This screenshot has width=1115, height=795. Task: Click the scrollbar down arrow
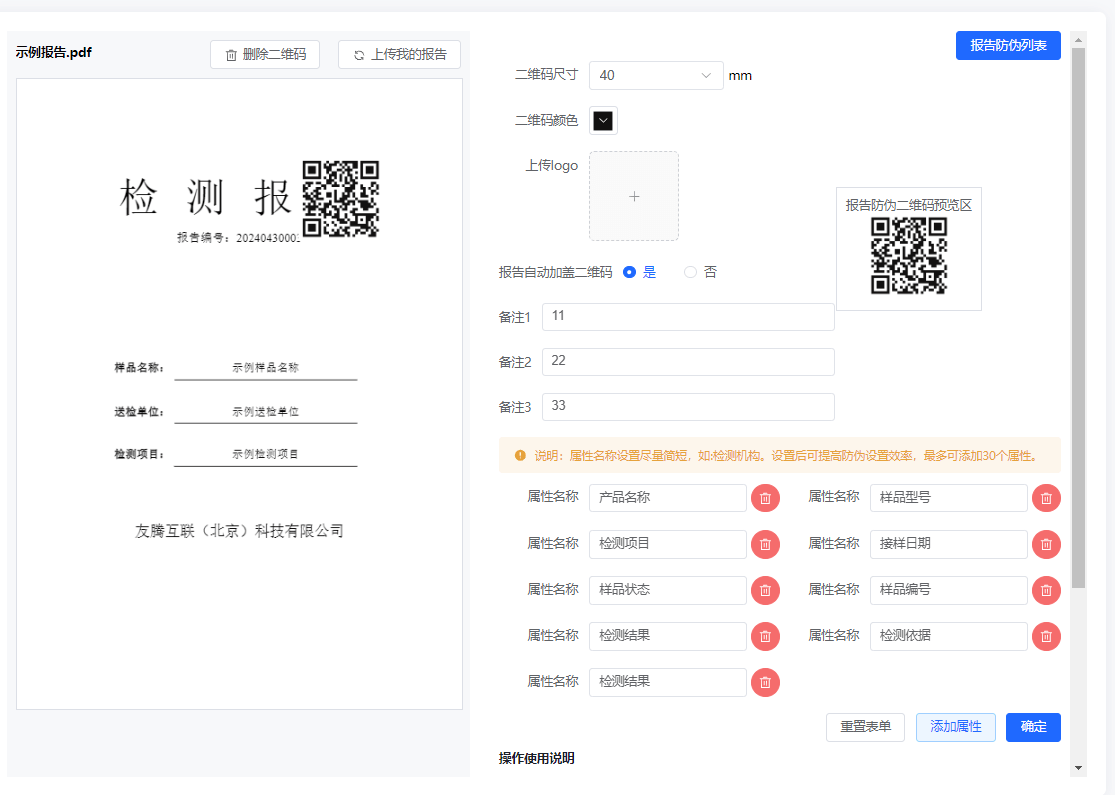[1078, 768]
